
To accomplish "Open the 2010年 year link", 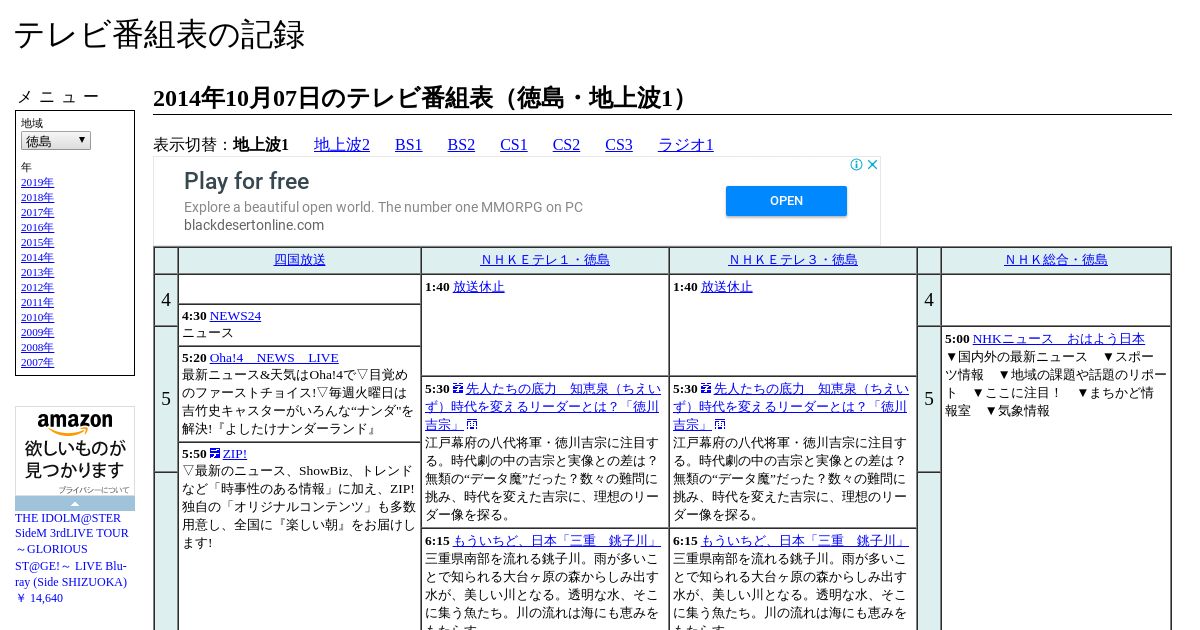I will click(37, 317).
